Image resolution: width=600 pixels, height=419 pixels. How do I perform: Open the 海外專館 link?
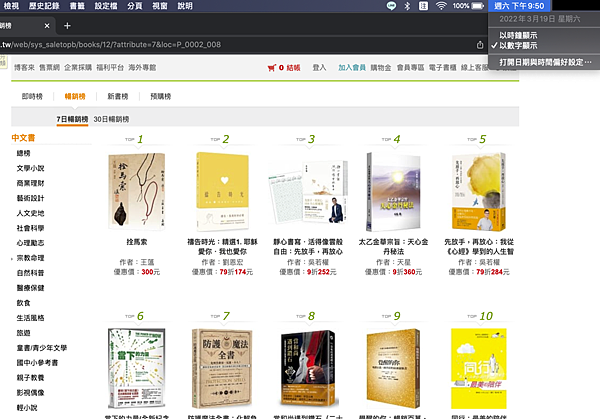[x=142, y=68]
